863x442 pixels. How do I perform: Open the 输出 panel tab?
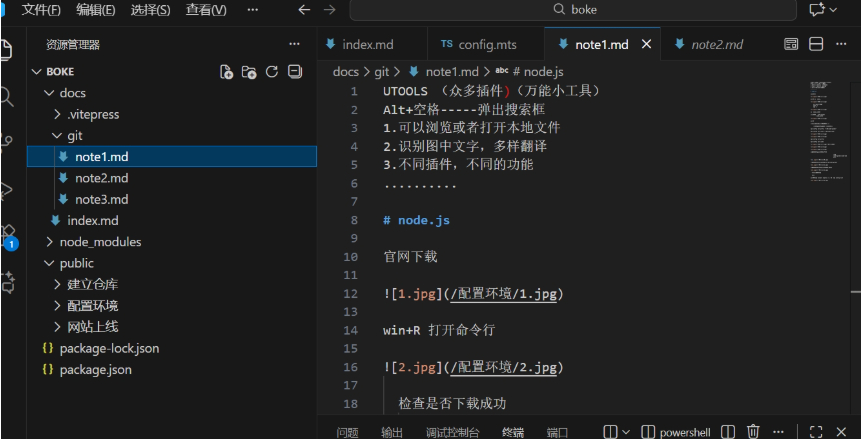(392, 433)
